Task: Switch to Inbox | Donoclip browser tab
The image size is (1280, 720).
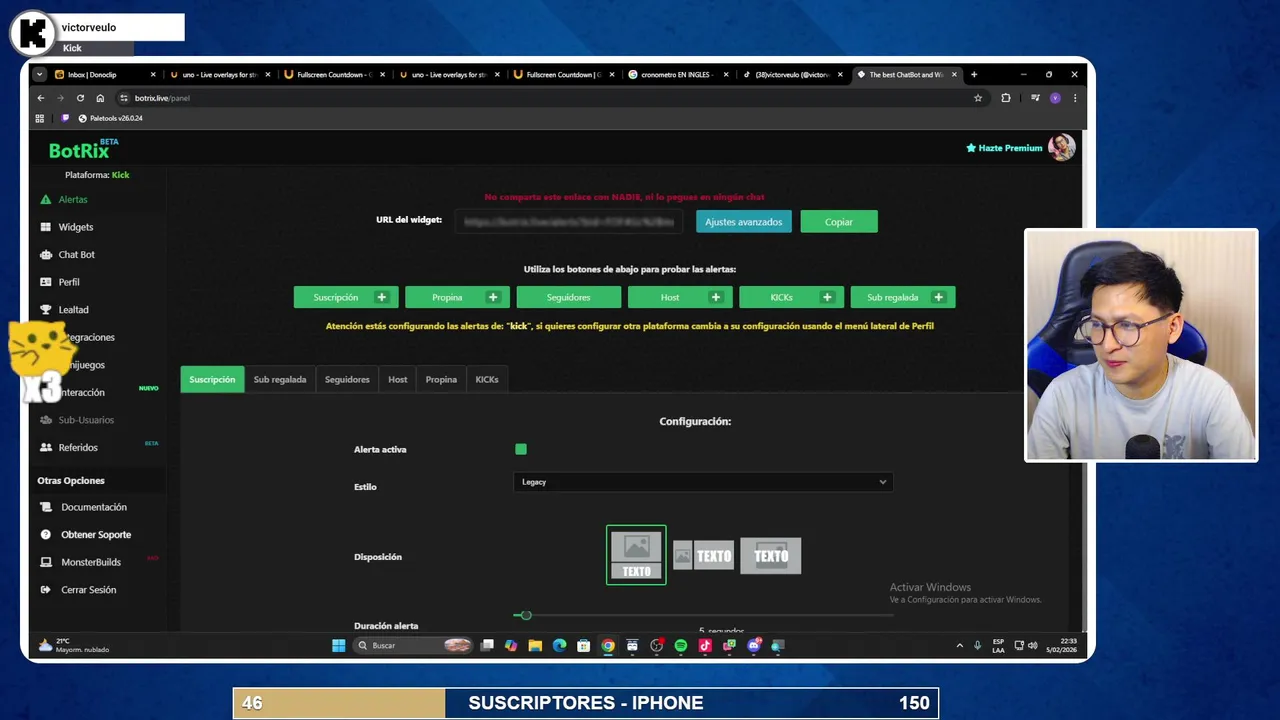Action: (103, 74)
